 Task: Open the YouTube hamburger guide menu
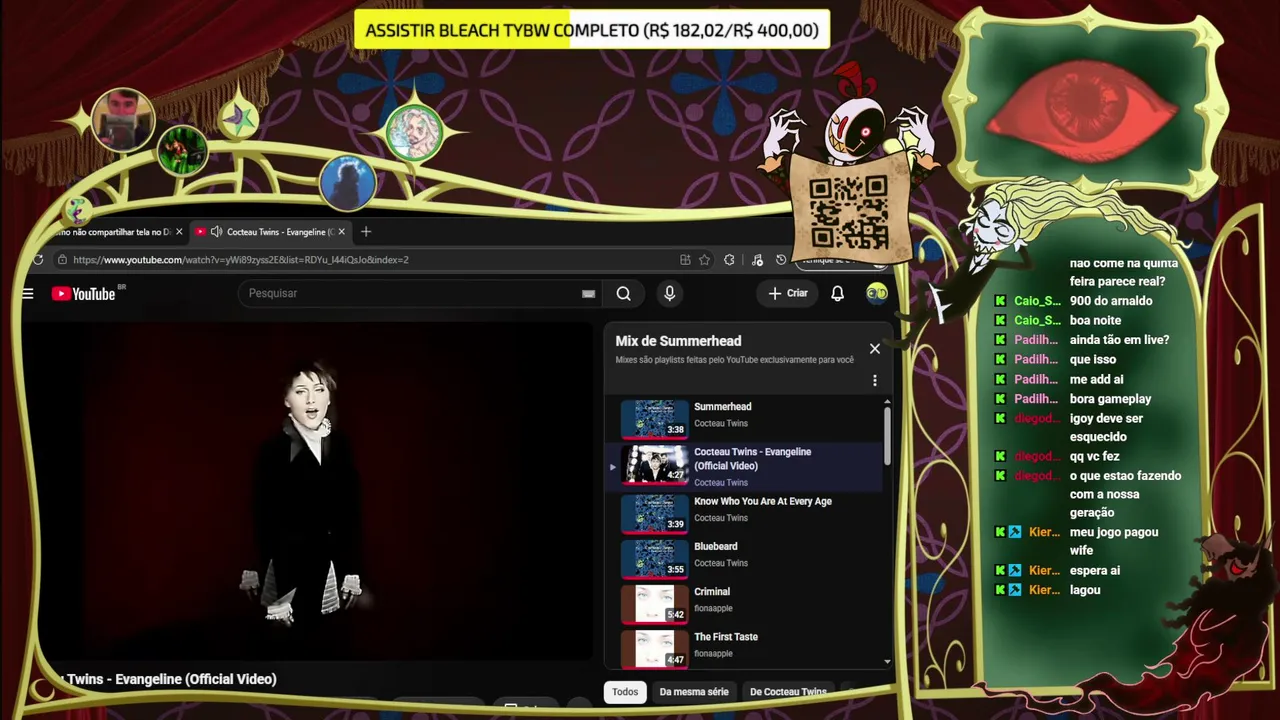point(28,293)
